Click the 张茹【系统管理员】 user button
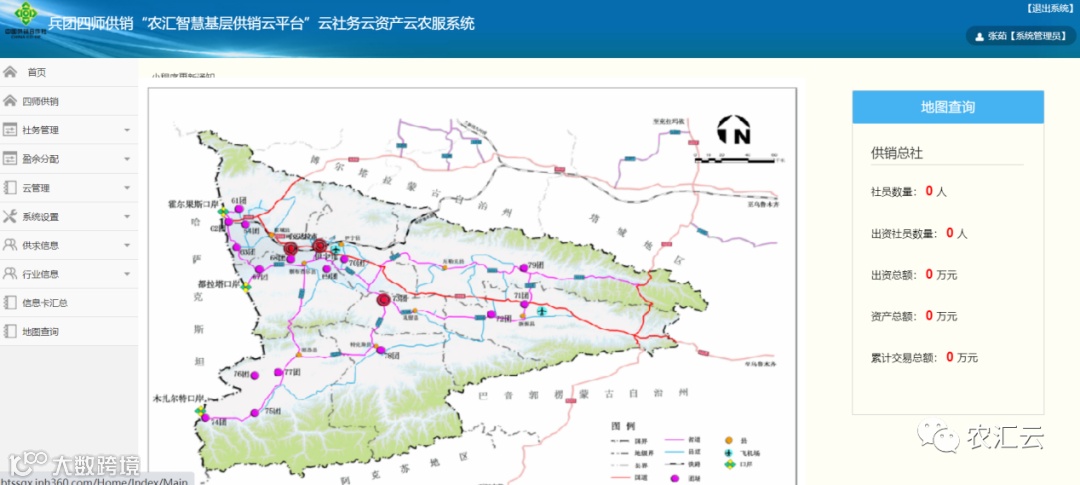The height and width of the screenshot is (485, 1080). [1021, 36]
